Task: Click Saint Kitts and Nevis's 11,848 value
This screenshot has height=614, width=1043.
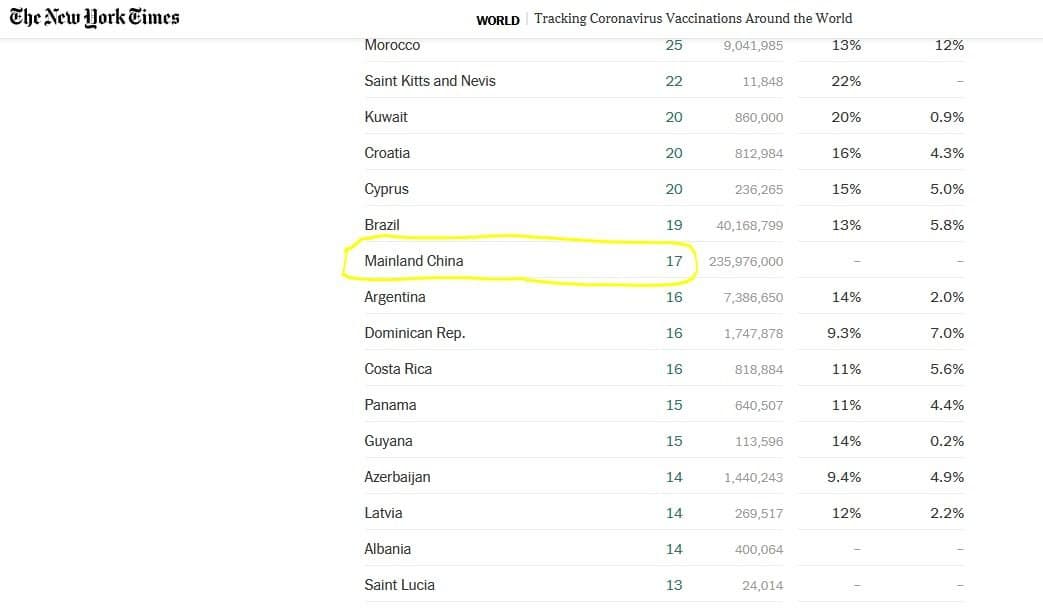Action: [x=762, y=82]
